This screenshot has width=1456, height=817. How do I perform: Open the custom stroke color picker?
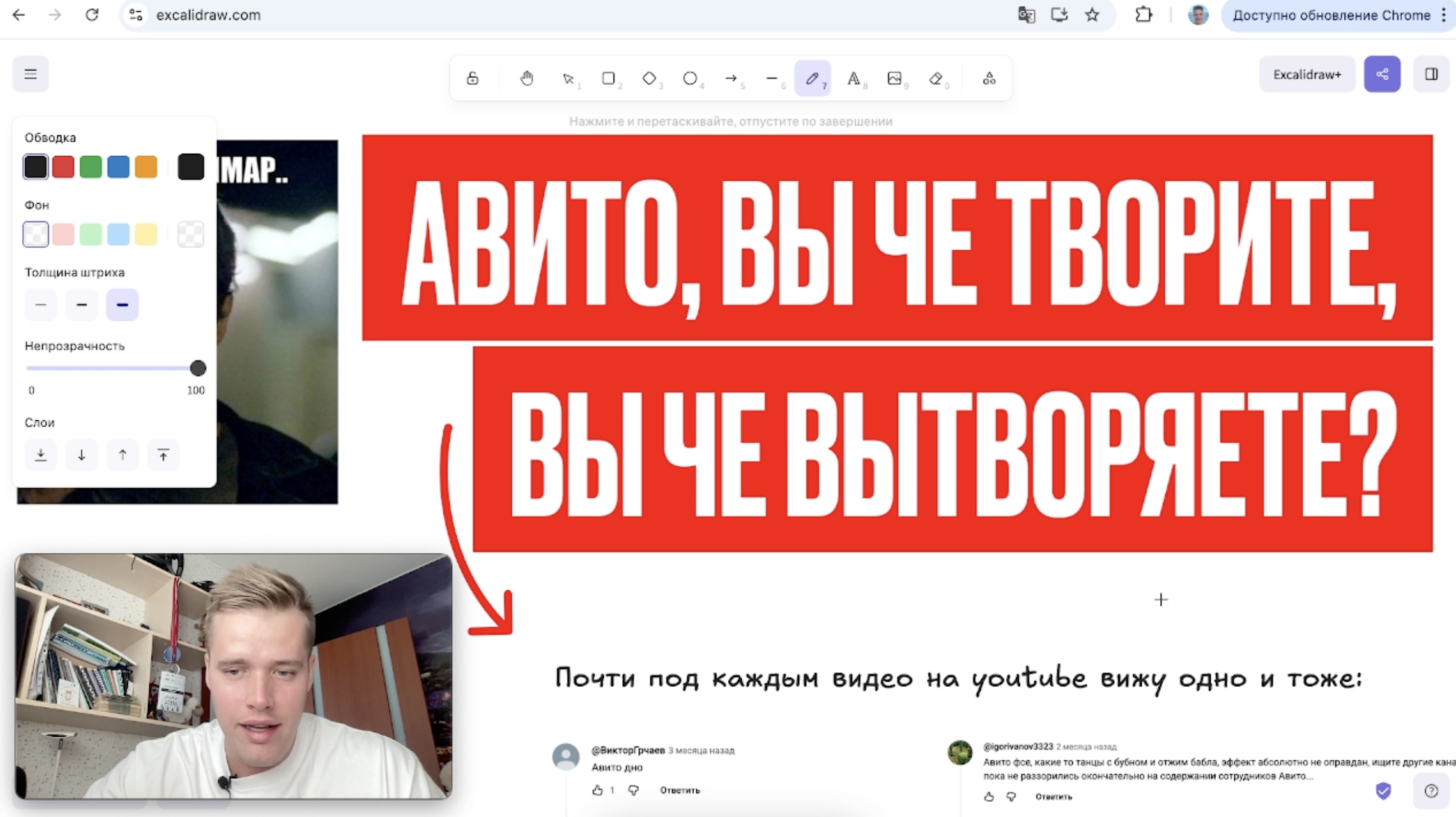tap(191, 166)
